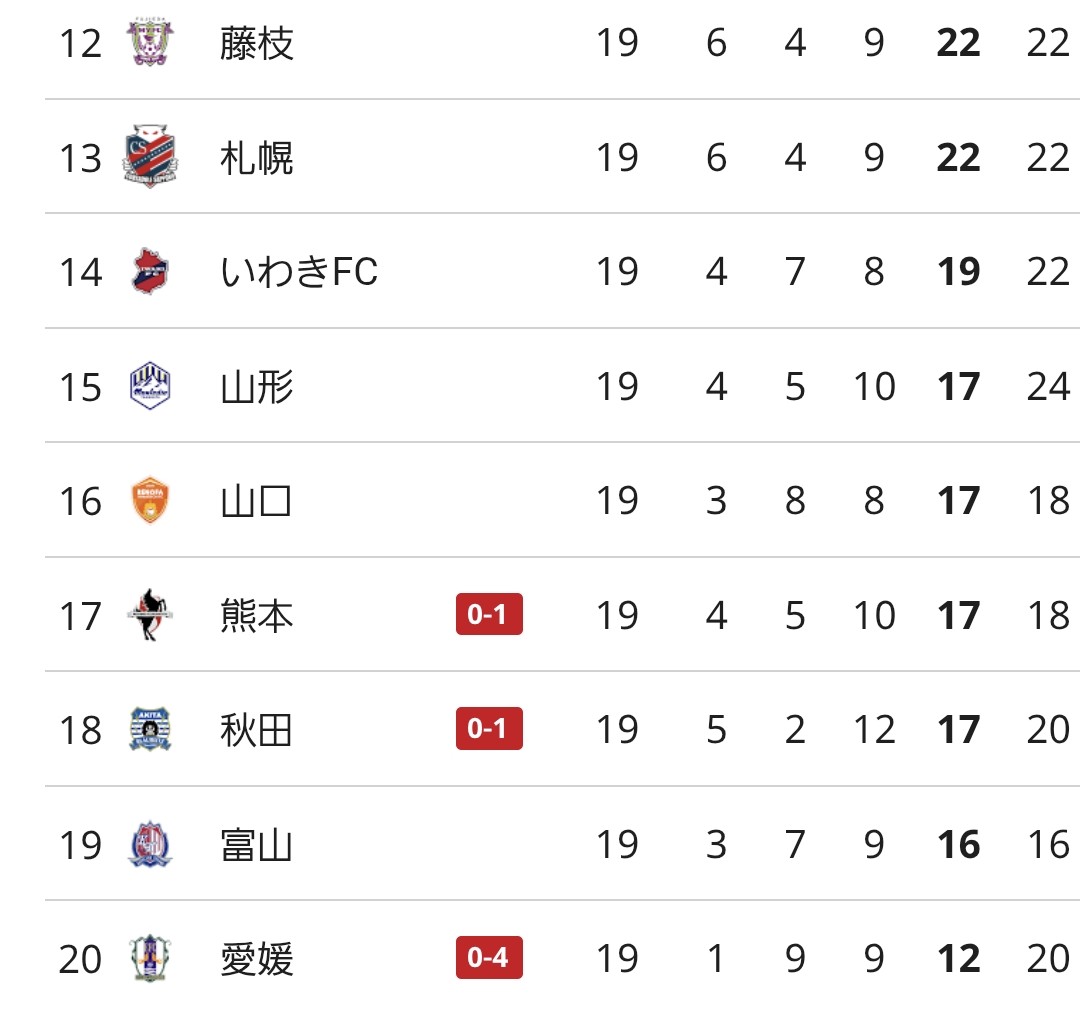
Task: Click the 秋田 team crest icon
Action: [150, 729]
